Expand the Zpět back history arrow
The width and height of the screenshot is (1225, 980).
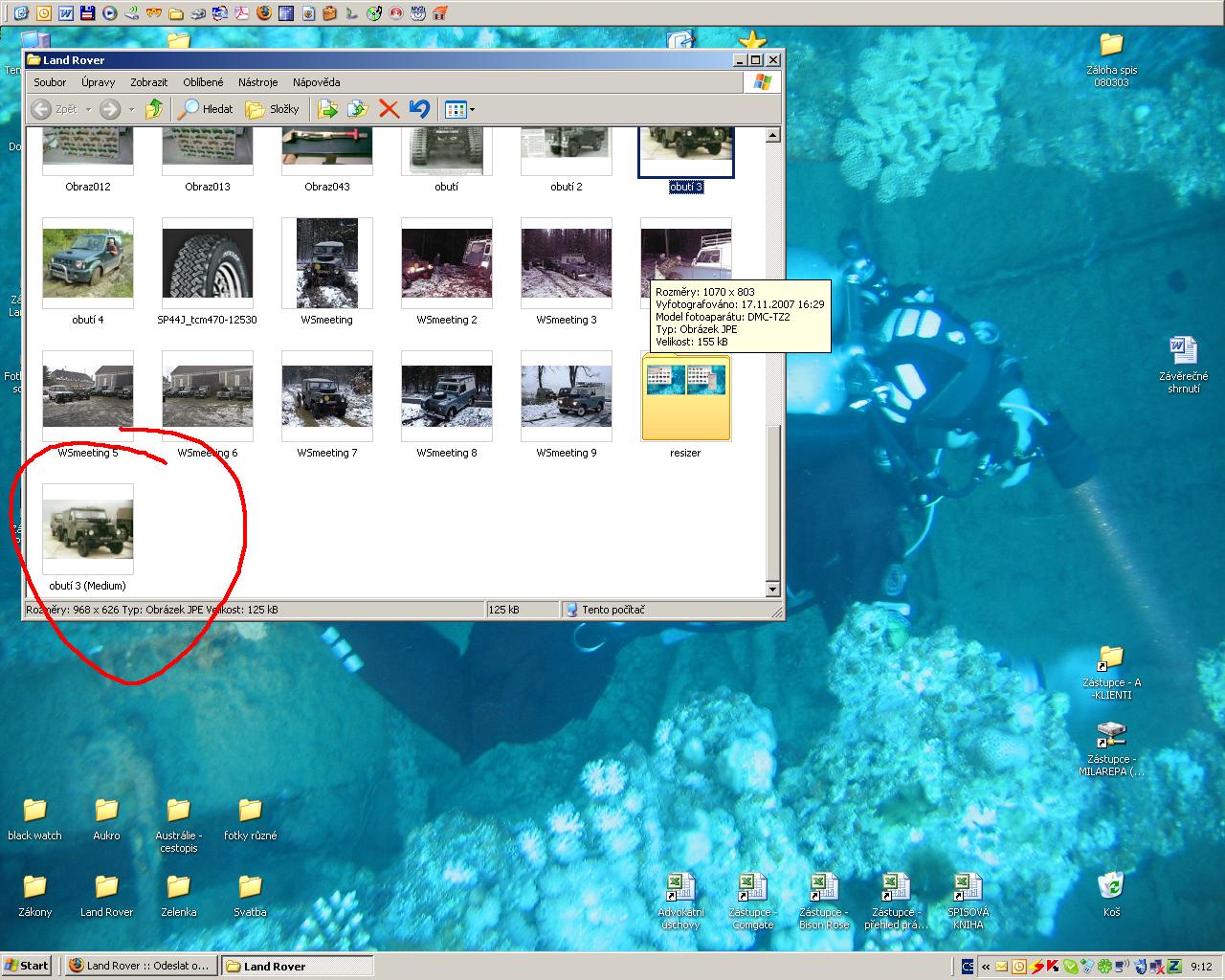[88, 110]
